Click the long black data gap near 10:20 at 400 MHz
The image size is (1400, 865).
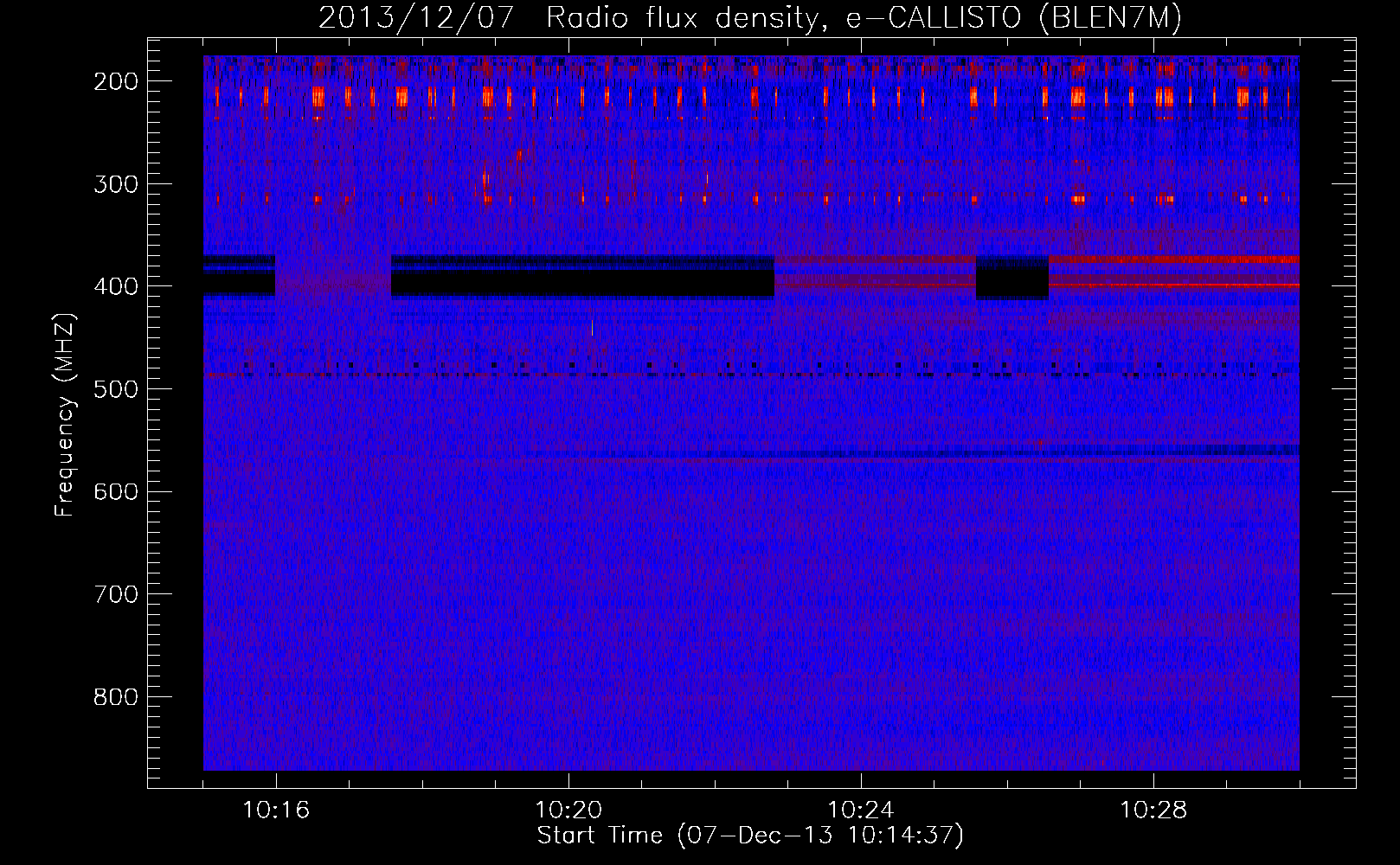pos(582,282)
